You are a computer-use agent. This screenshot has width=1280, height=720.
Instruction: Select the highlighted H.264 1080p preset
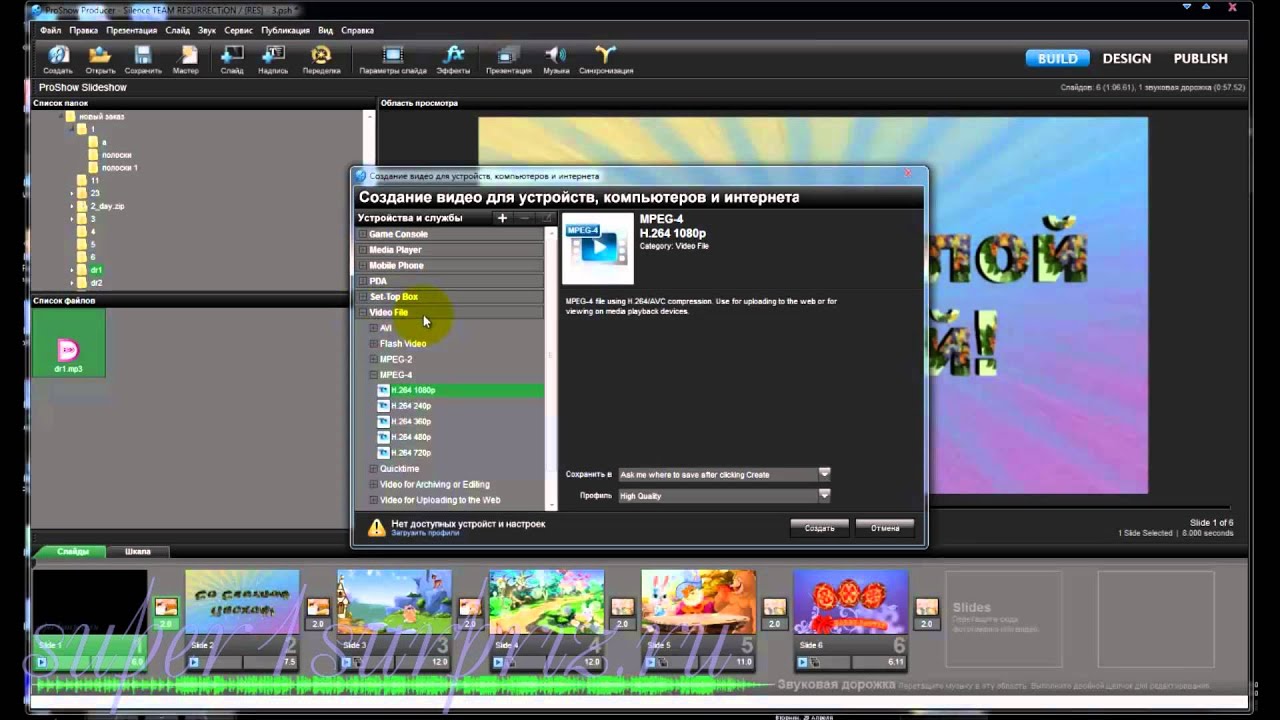pos(459,390)
